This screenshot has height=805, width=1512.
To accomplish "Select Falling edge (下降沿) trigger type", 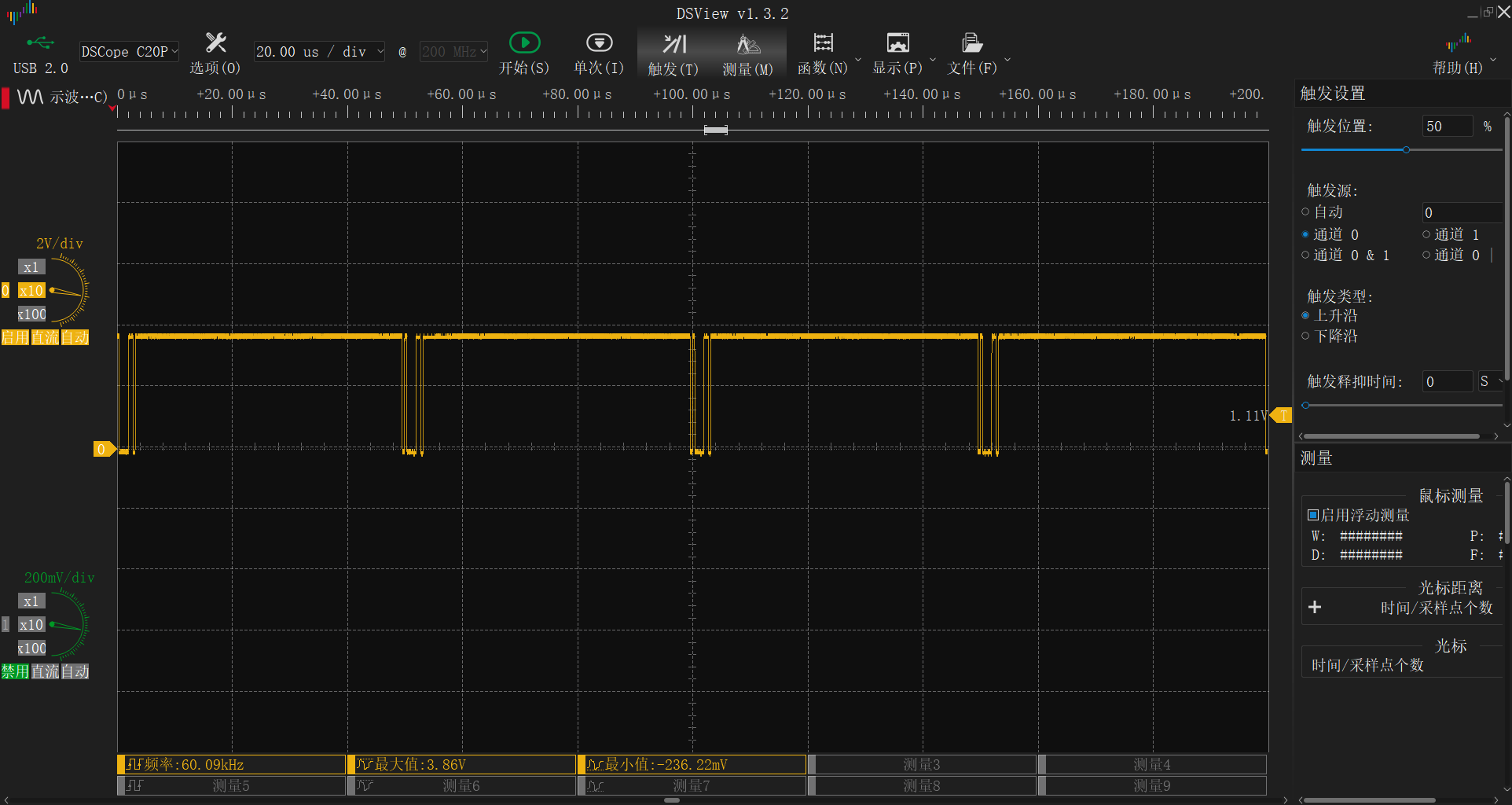I will (1306, 336).
